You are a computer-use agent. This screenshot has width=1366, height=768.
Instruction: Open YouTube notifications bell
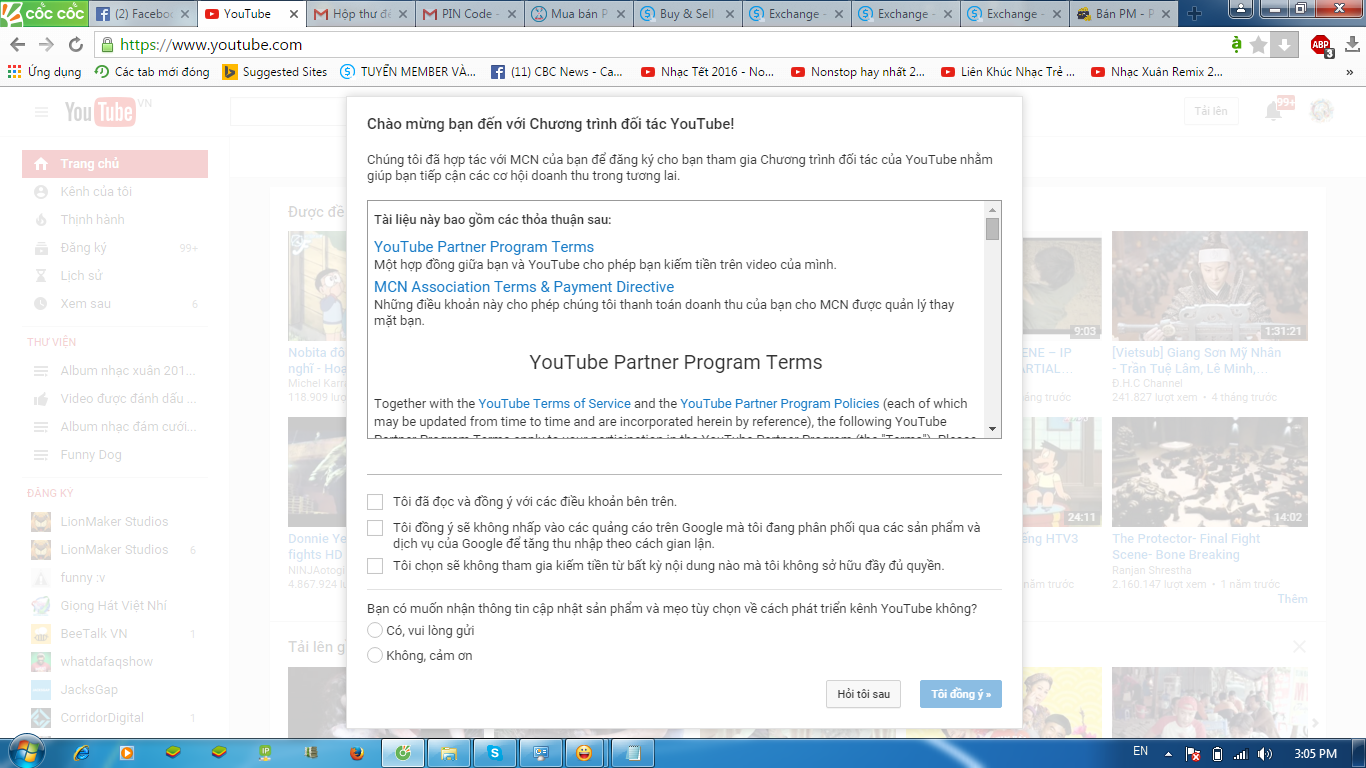[x=1274, y=111]
